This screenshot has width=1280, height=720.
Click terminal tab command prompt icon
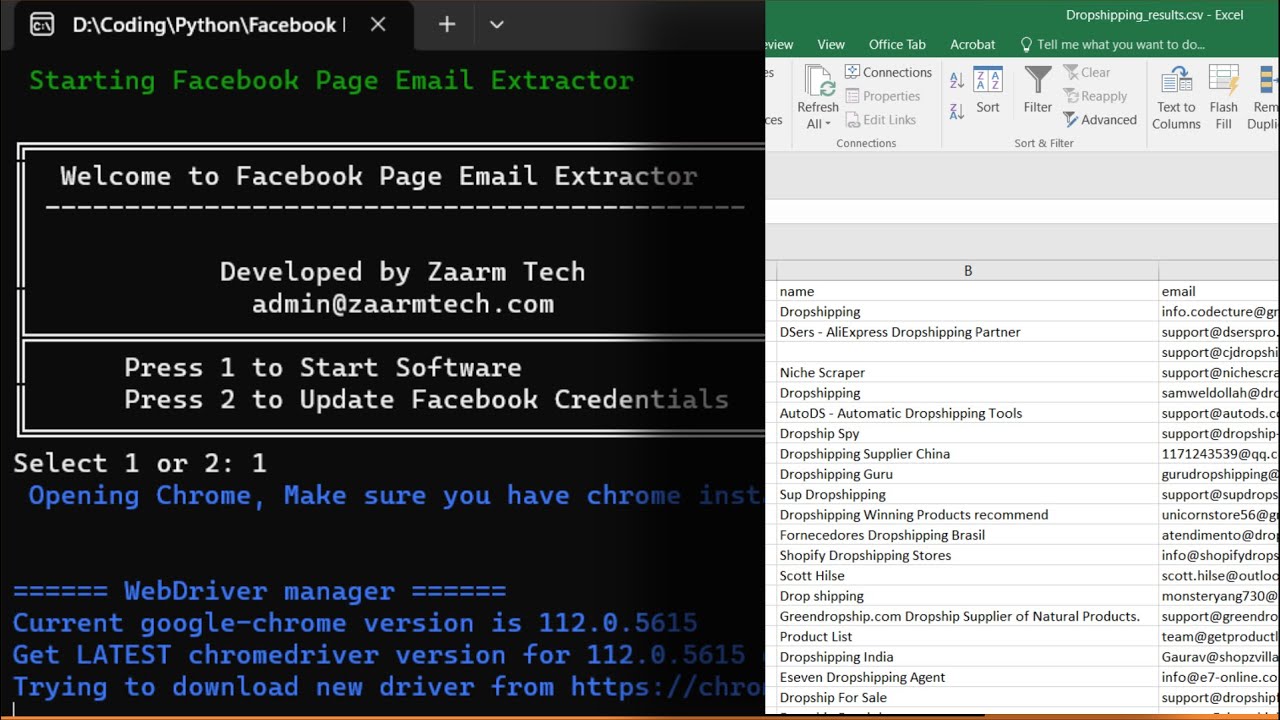click(42, 25)
